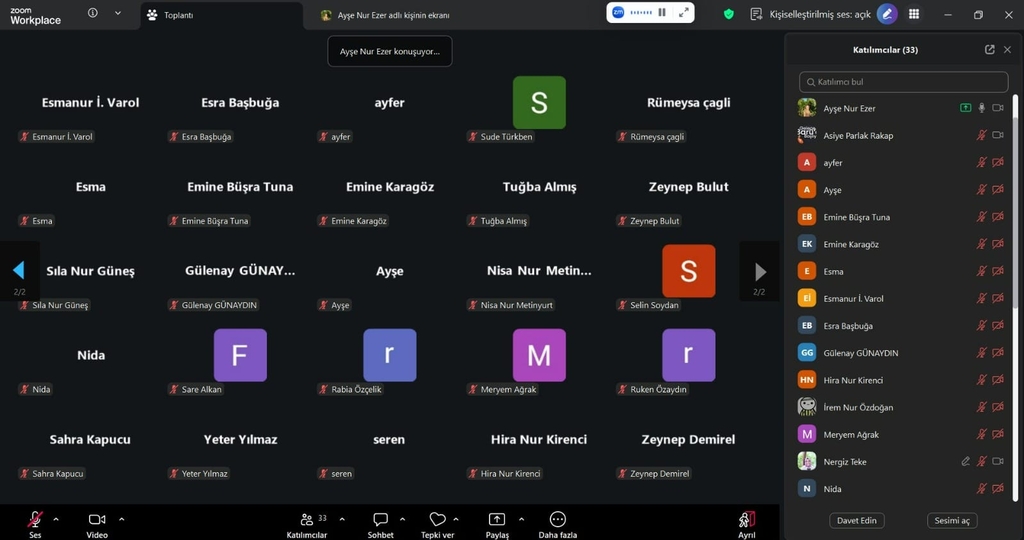This screenshot has width=1024, height=540.
Task: Click the Katılımcı bul search field
Action: click(x=904, y=82)
